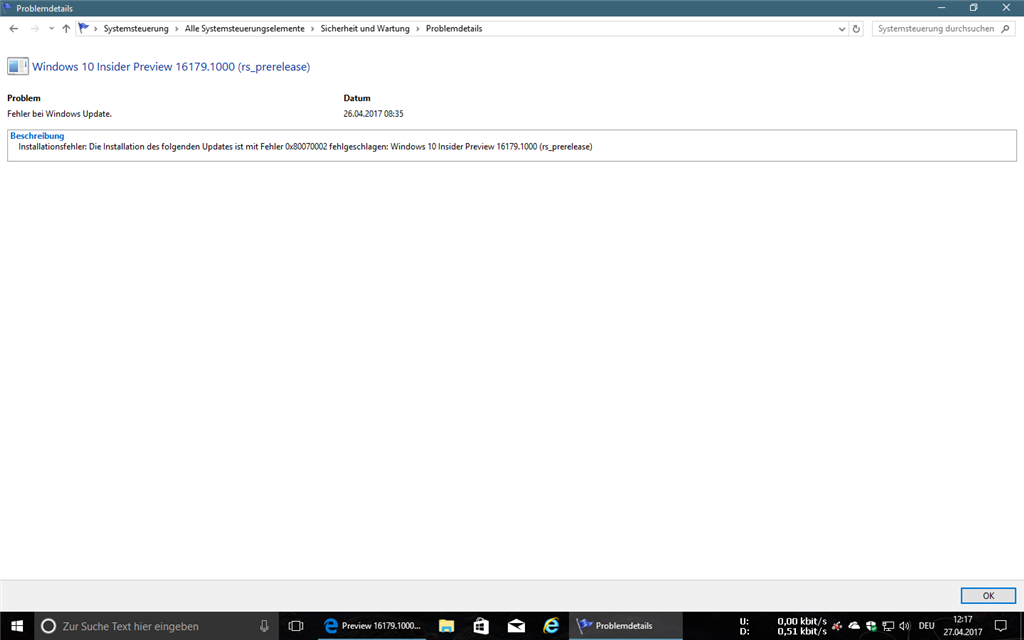Select 'Fehler bei Windows Update.' text

point(59,114)
